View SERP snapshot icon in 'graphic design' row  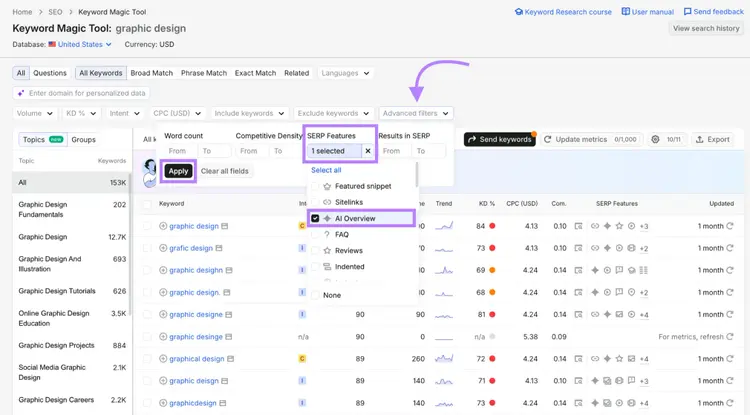click(578, 226)
